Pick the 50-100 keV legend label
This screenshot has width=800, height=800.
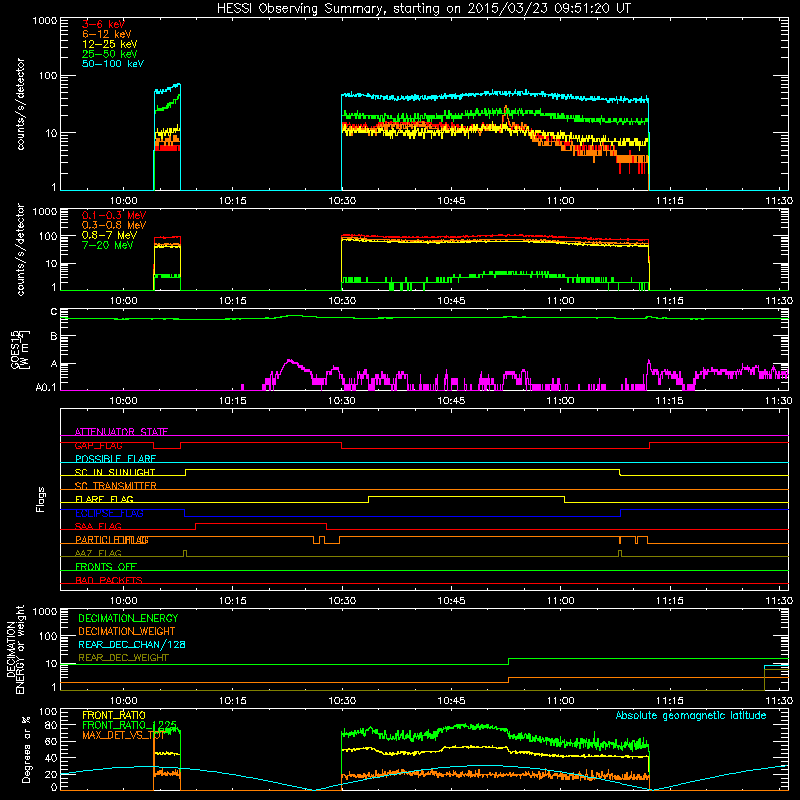coord(113,64)
